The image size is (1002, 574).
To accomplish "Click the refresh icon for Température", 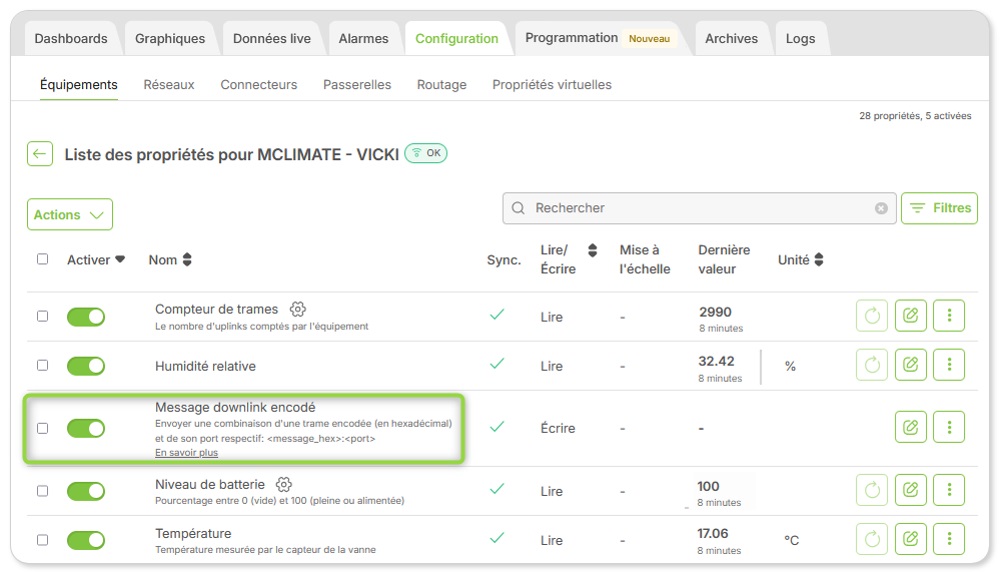I will 872,539.
